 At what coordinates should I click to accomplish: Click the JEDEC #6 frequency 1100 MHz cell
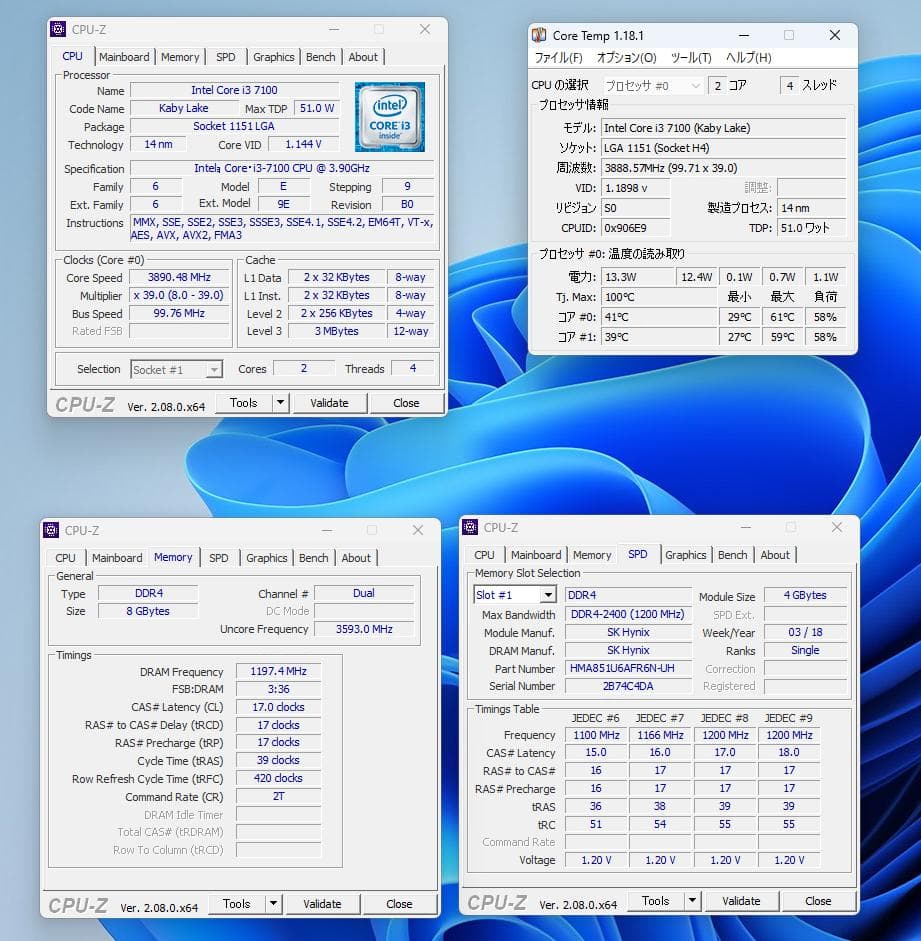[596, 735]
